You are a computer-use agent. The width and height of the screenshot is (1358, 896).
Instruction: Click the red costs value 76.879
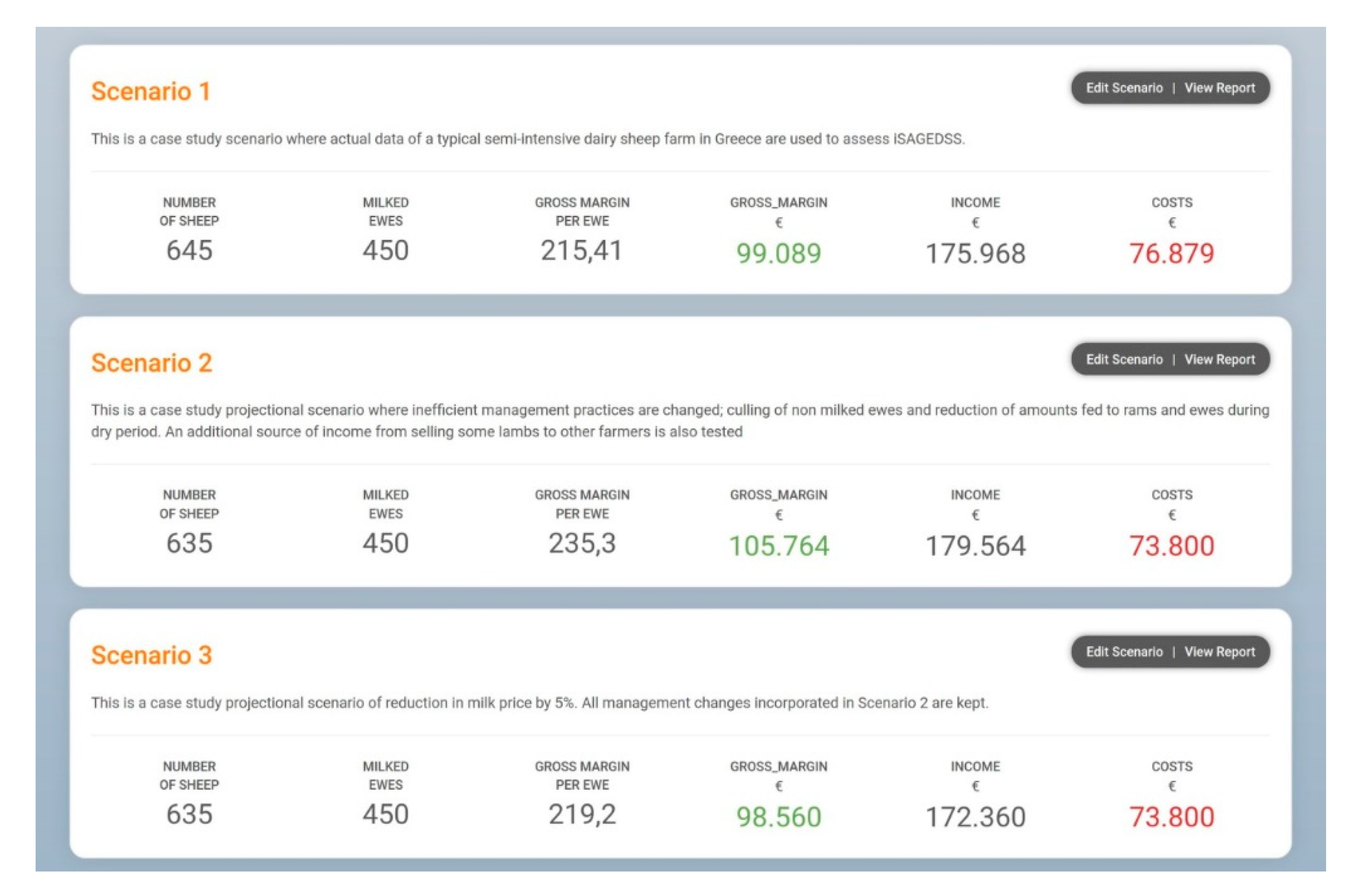pyautogui.click(x=1171, y=253)
